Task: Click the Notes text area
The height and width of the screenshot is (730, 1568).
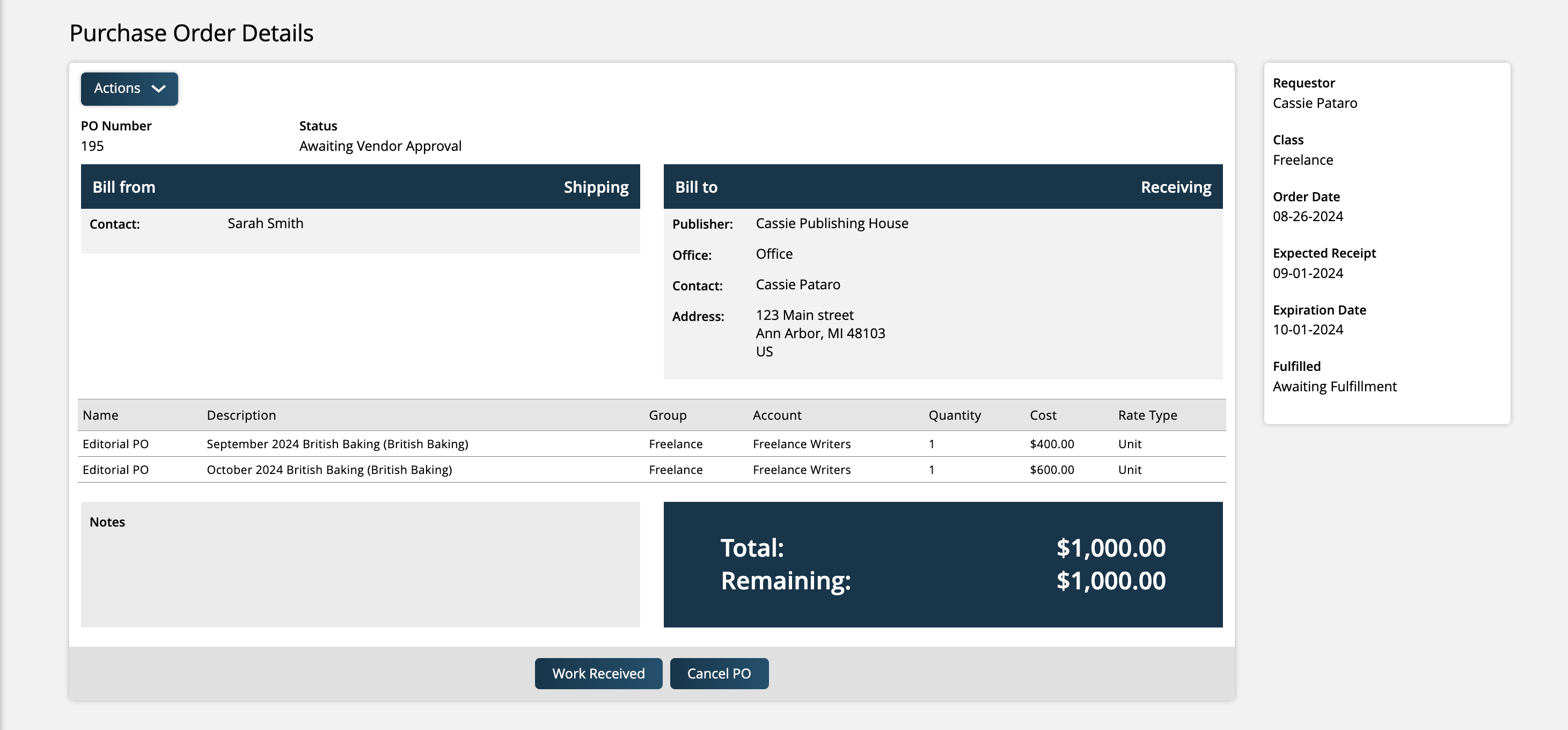Action: [x=360, y=572]
